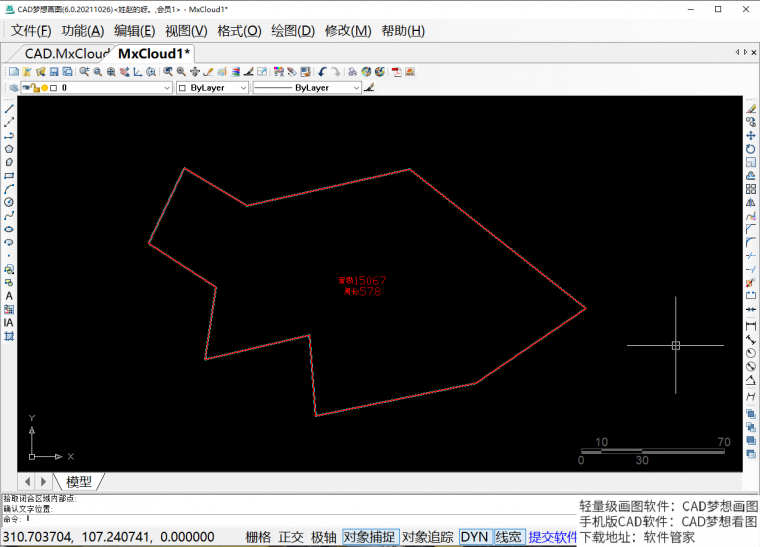Select the Array grid tool
The height and width of the screenshot is (547, 760).
751,189
